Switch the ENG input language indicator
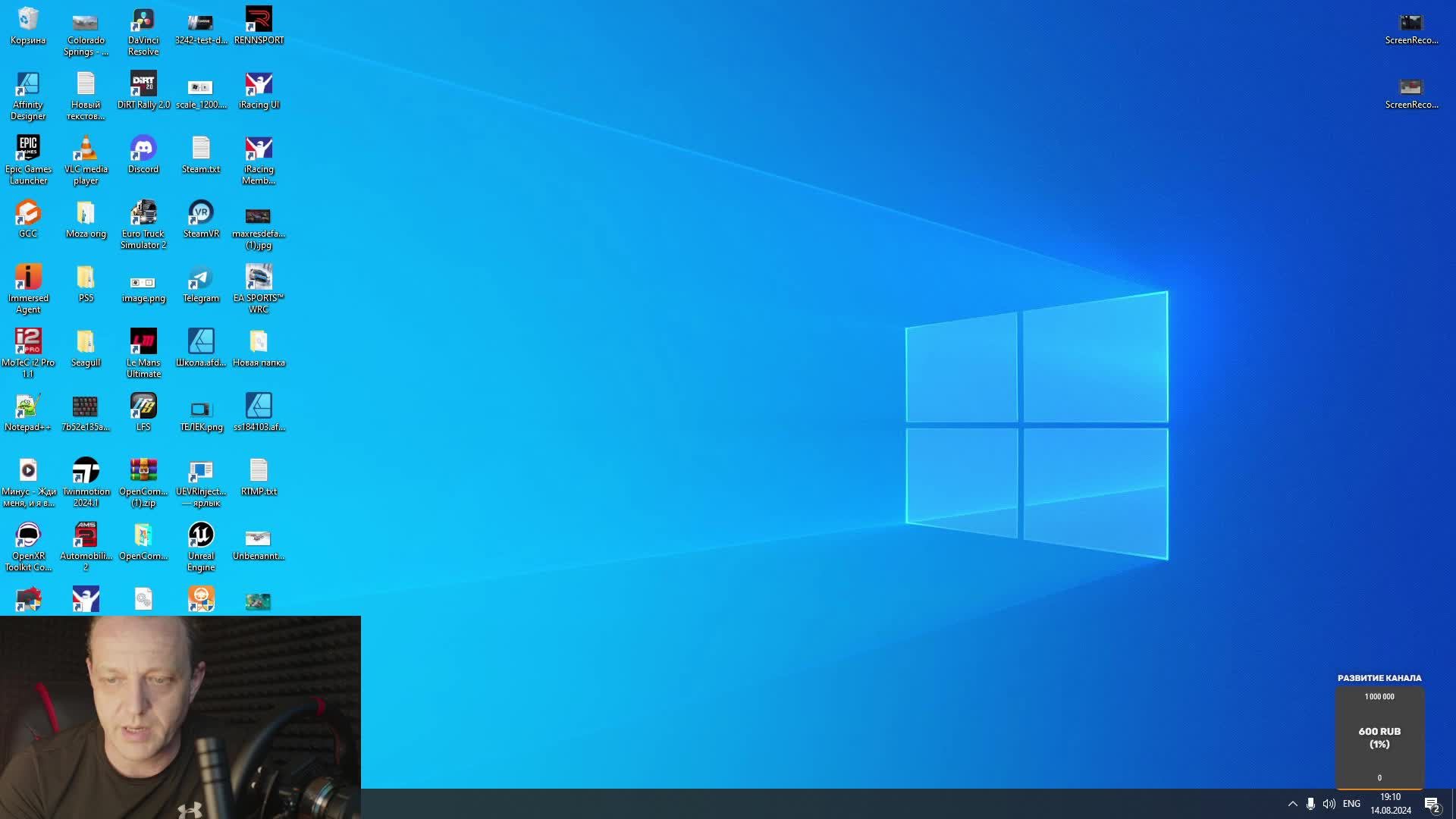This screenshot has width=1456, height=819. pos(1351,804)
